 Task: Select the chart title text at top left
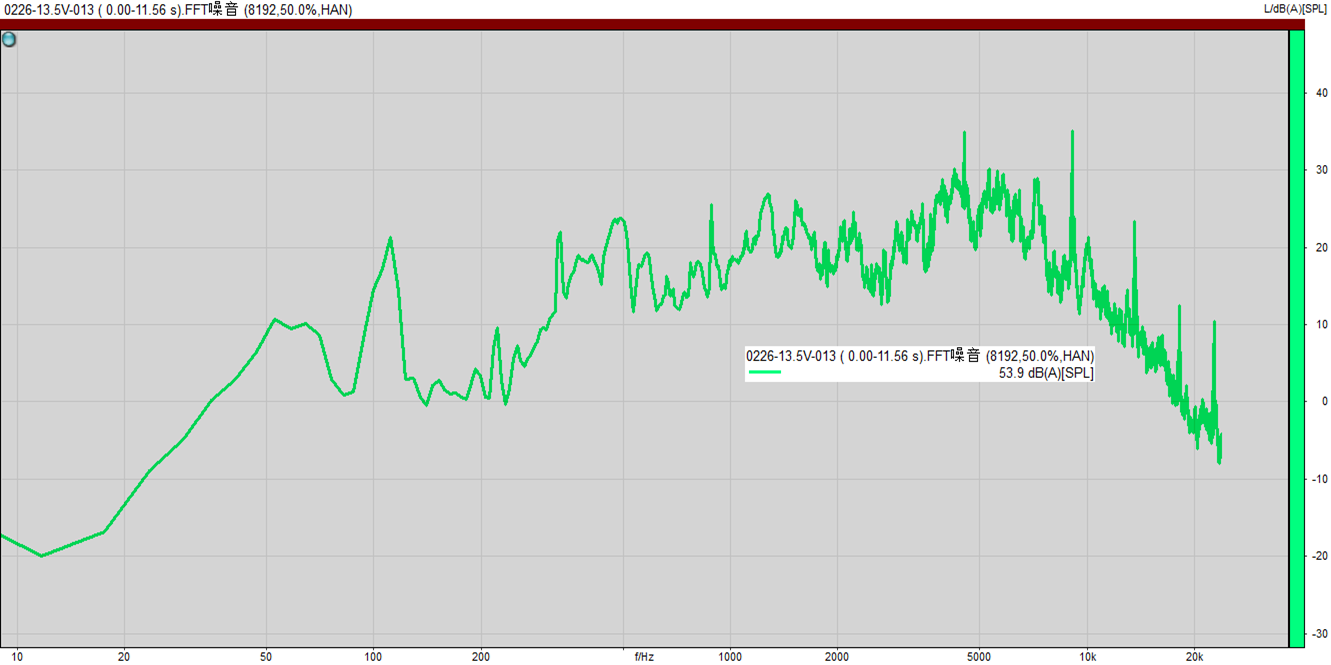click(x=176, y=10)
